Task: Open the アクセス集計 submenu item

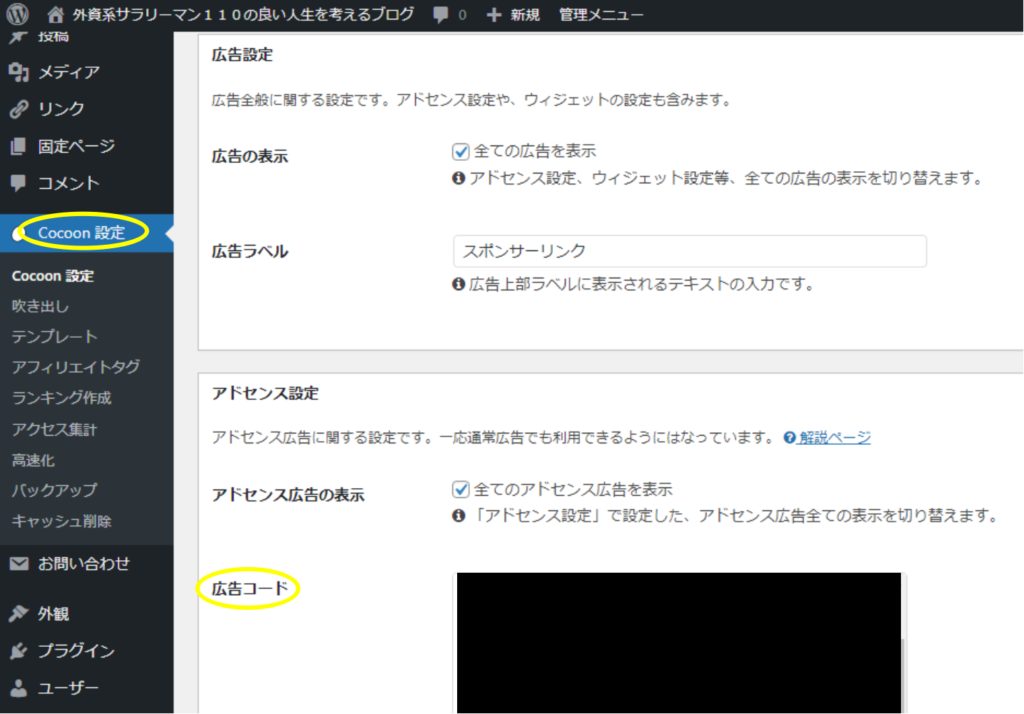Action: tap(54, 429)
